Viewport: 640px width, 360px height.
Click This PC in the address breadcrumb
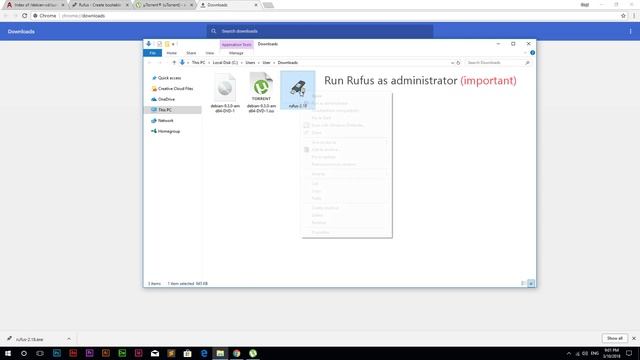coord(198,62)
